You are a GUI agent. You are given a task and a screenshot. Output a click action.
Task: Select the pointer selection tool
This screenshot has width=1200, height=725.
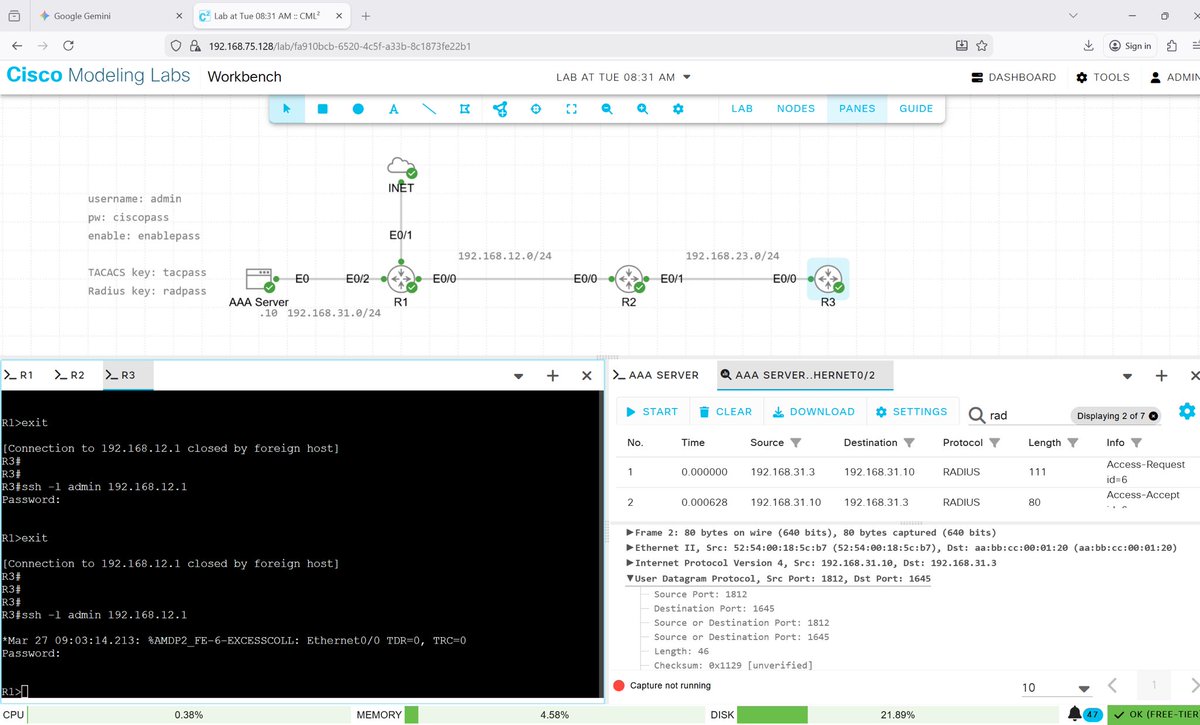click(287, 109)
